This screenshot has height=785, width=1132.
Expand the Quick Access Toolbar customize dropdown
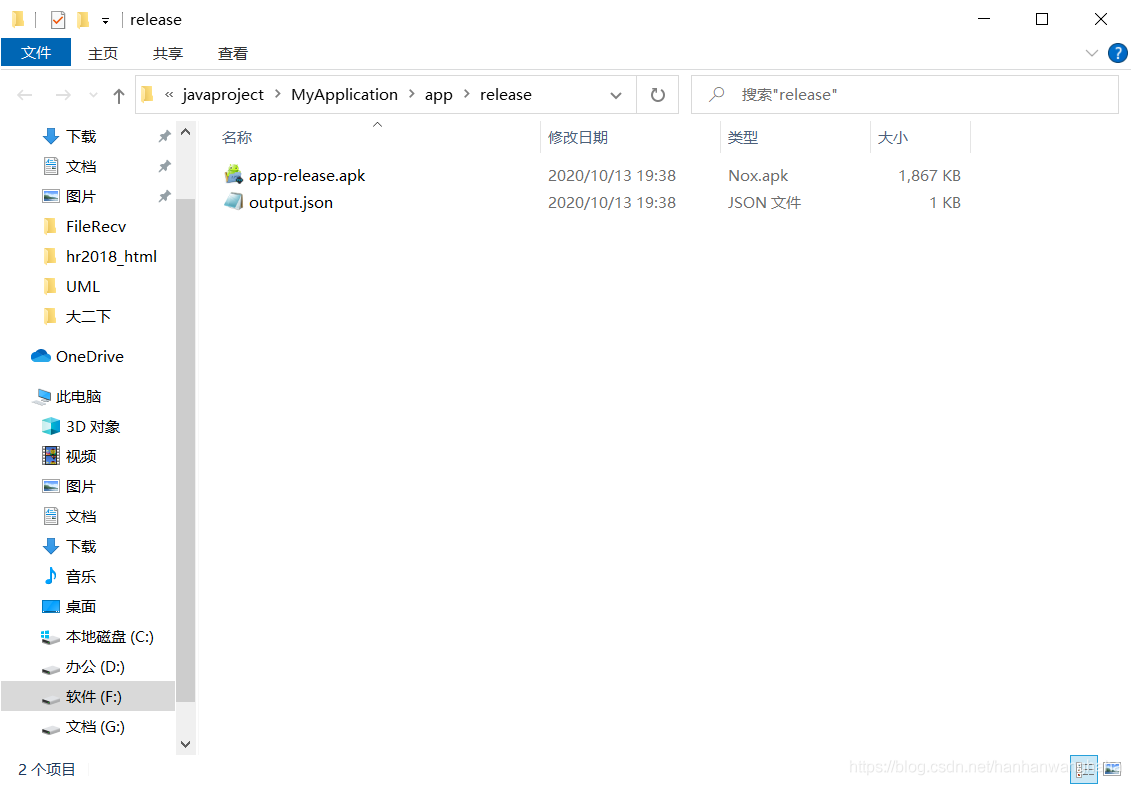click(x=104, y=19)
